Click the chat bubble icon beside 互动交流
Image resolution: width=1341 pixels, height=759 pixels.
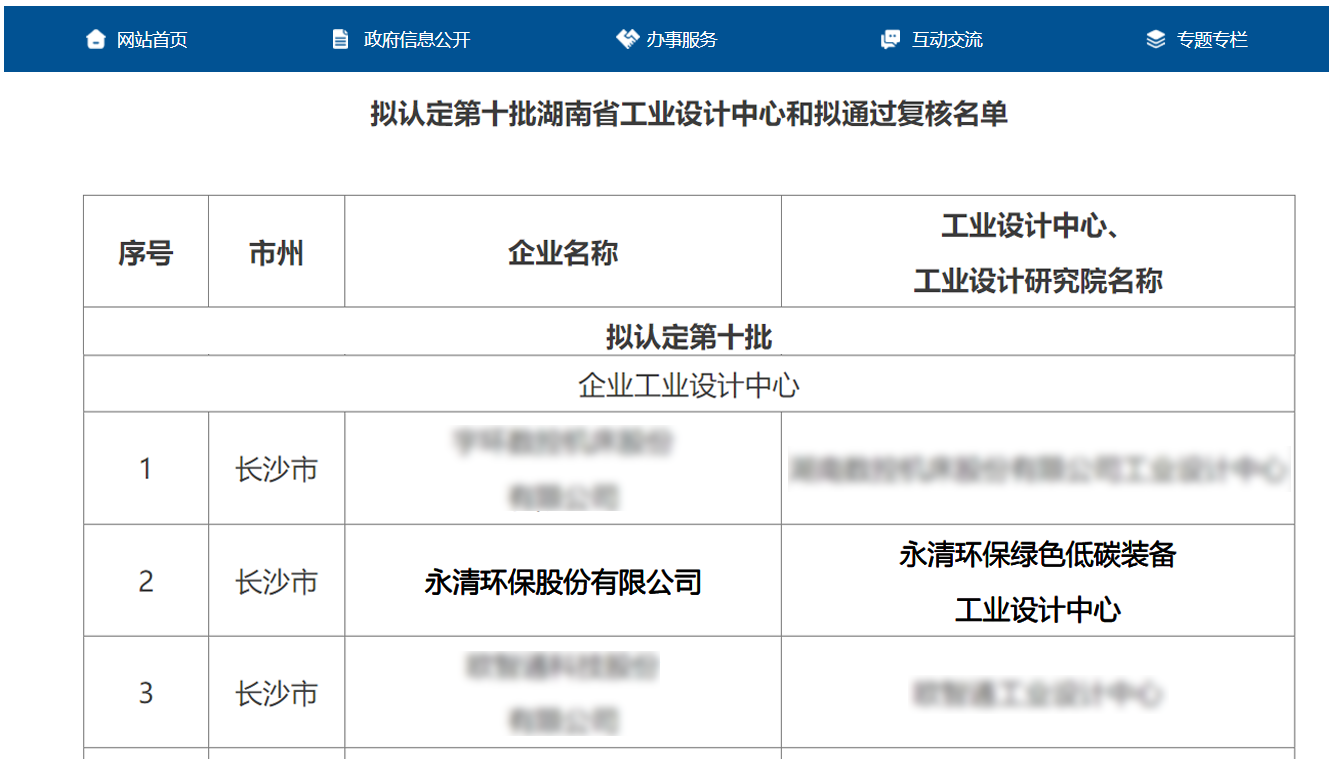890,40
